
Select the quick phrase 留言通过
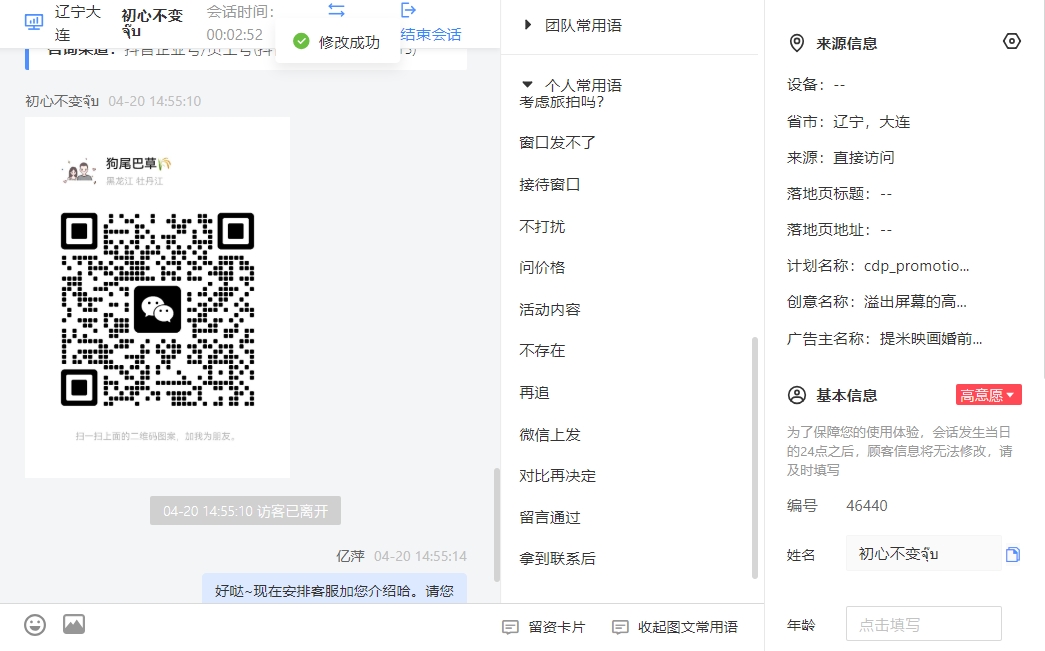(550, 518)
